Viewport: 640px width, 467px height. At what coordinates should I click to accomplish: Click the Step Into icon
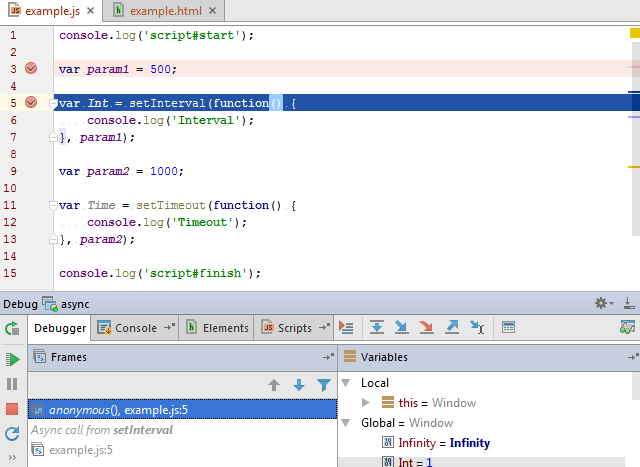coord(402,327)
